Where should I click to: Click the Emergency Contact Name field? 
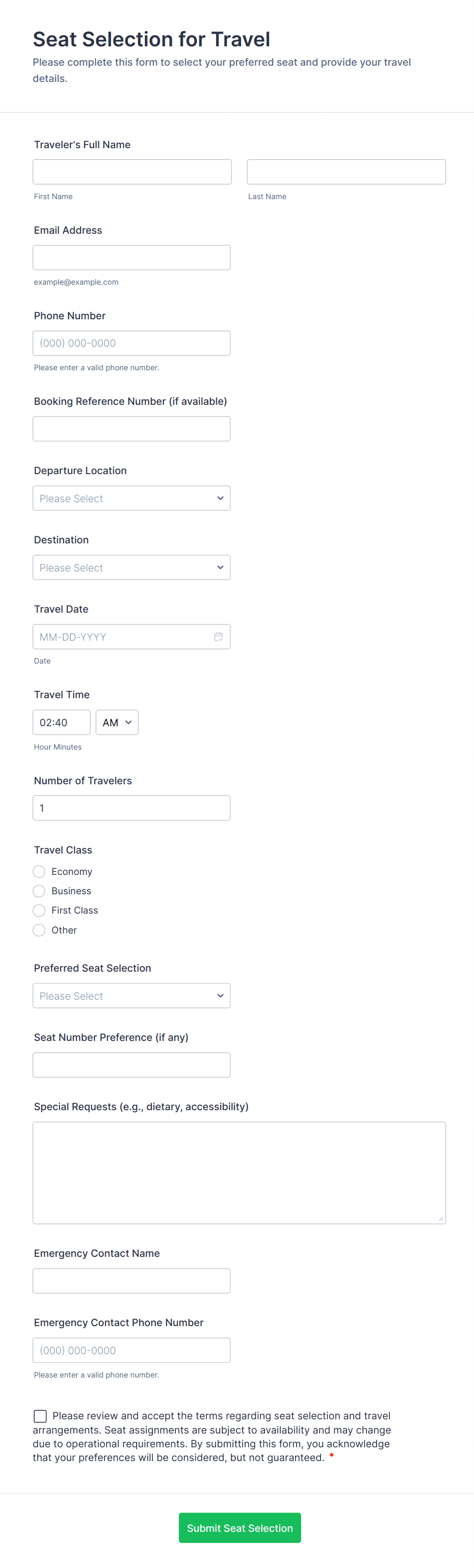[x=131, y=1281]
